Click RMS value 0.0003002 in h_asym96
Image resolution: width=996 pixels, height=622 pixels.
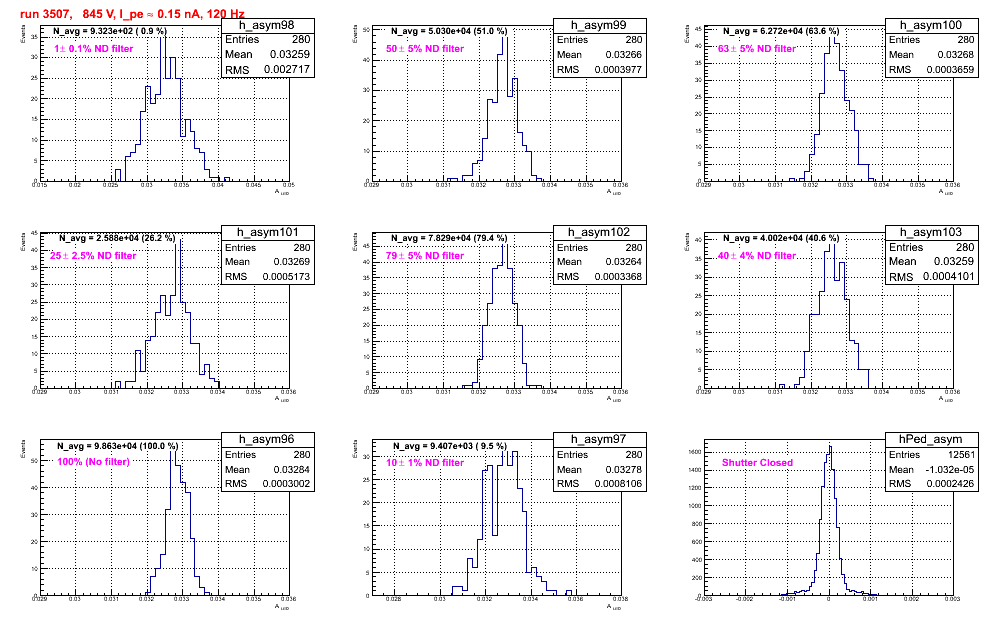pos(286,484)
